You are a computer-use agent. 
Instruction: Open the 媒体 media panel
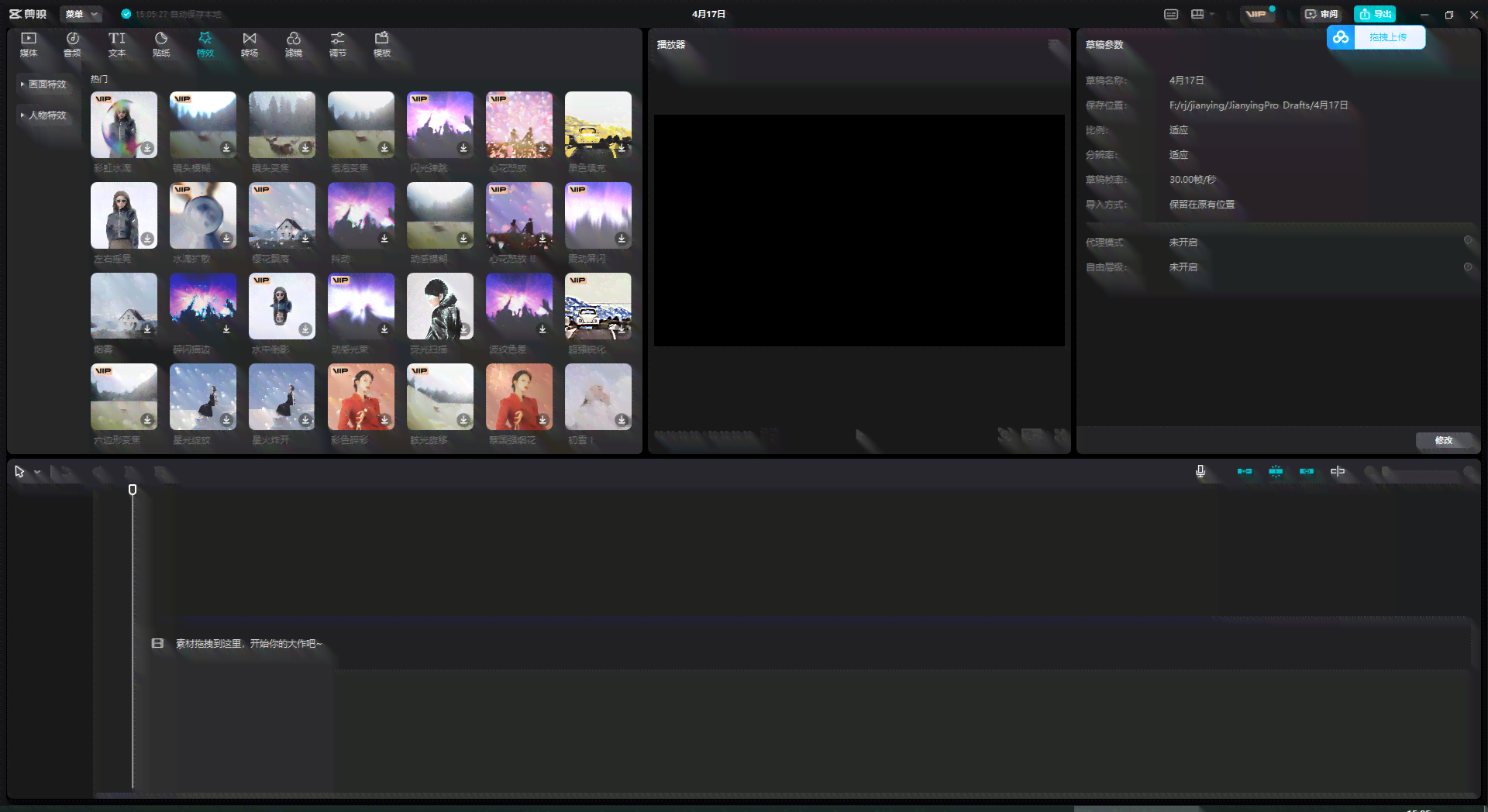click(29, 44)
